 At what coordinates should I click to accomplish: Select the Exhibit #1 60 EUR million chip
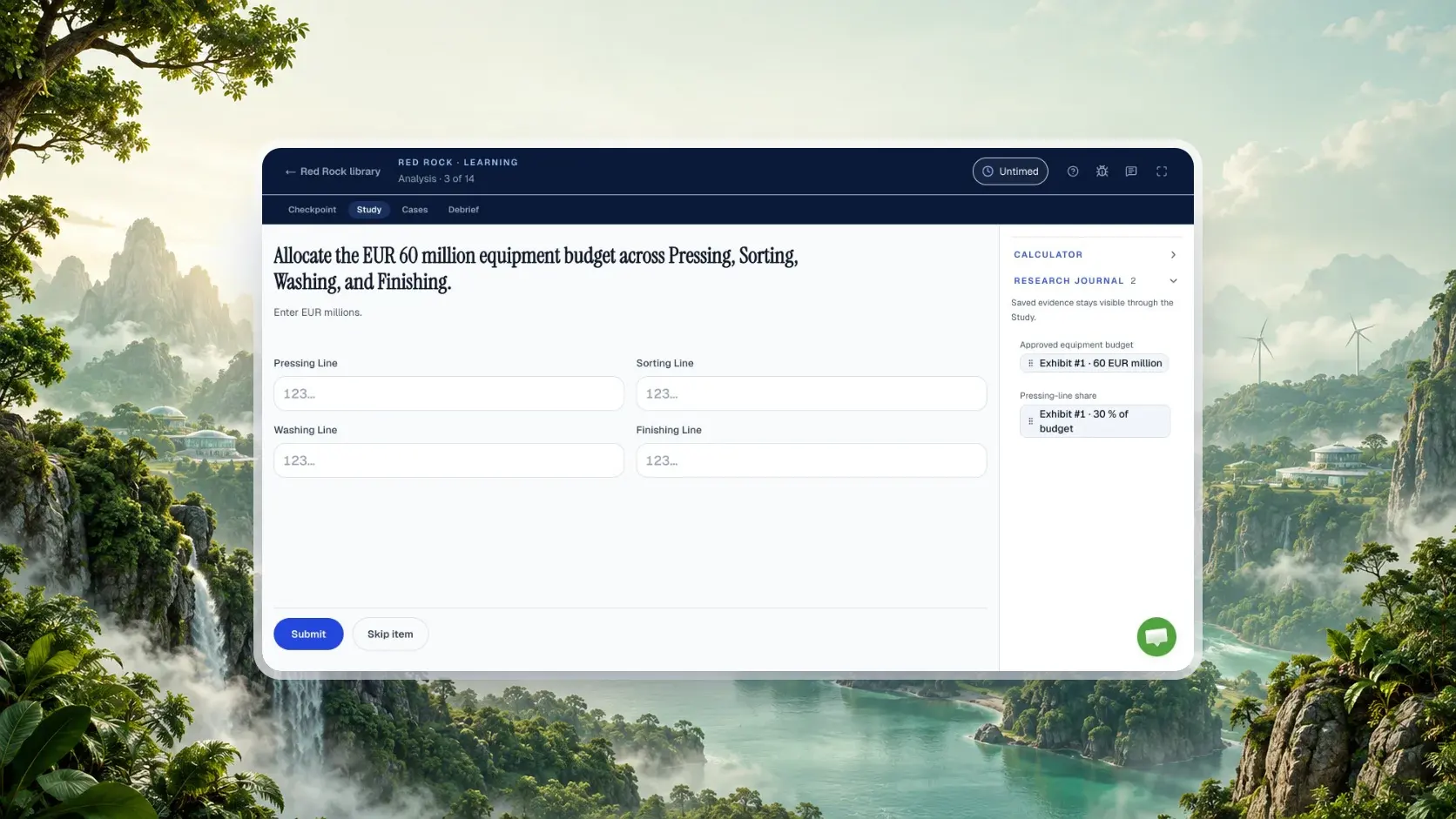[1094, 364]
